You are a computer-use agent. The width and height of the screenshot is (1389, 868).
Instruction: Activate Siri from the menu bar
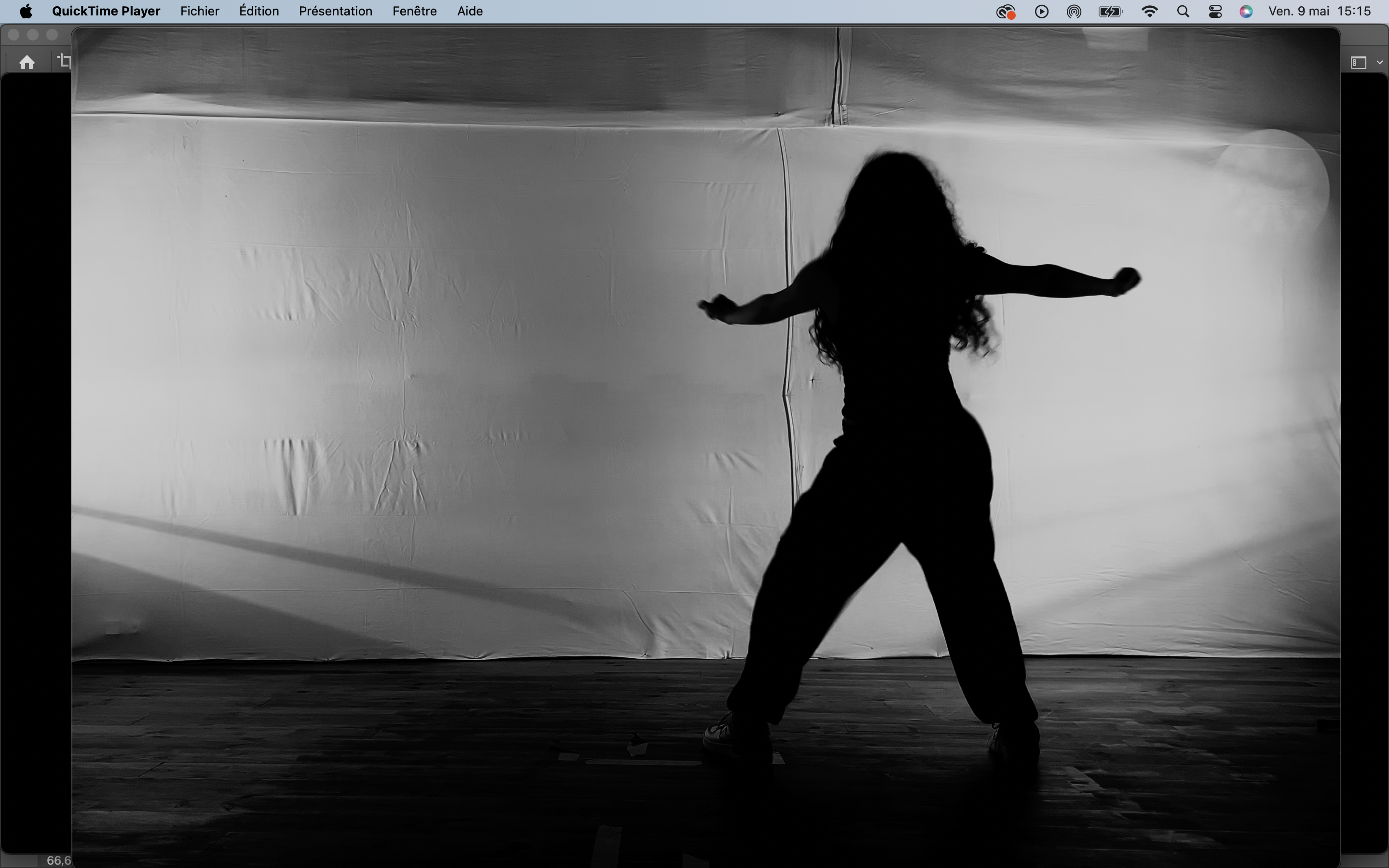pos(1245,12)
